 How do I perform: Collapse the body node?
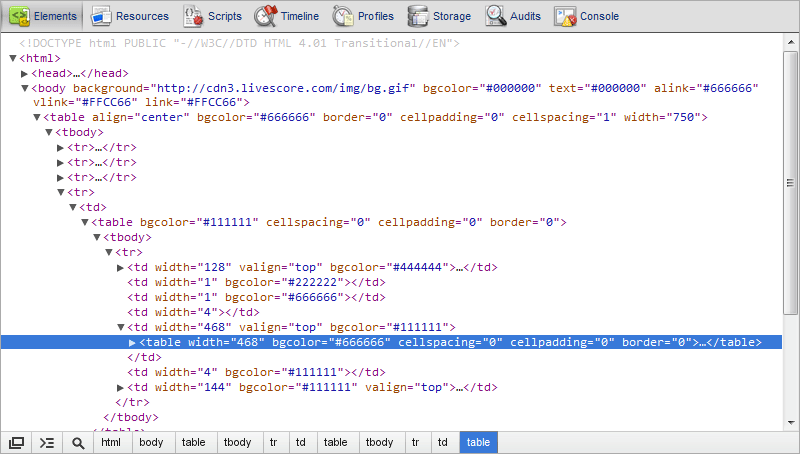click(x=24, y=88)
